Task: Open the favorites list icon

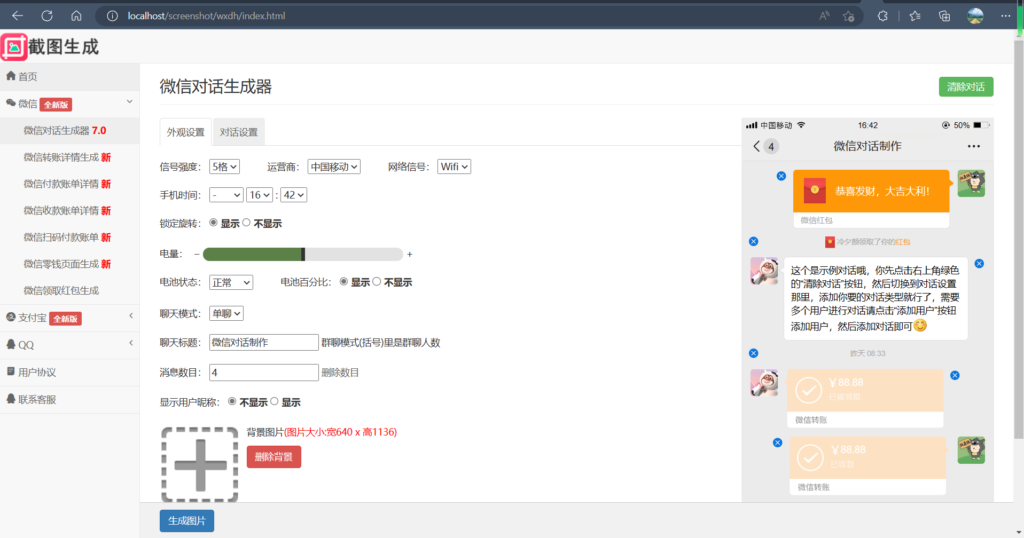Action: click(915, 16)
